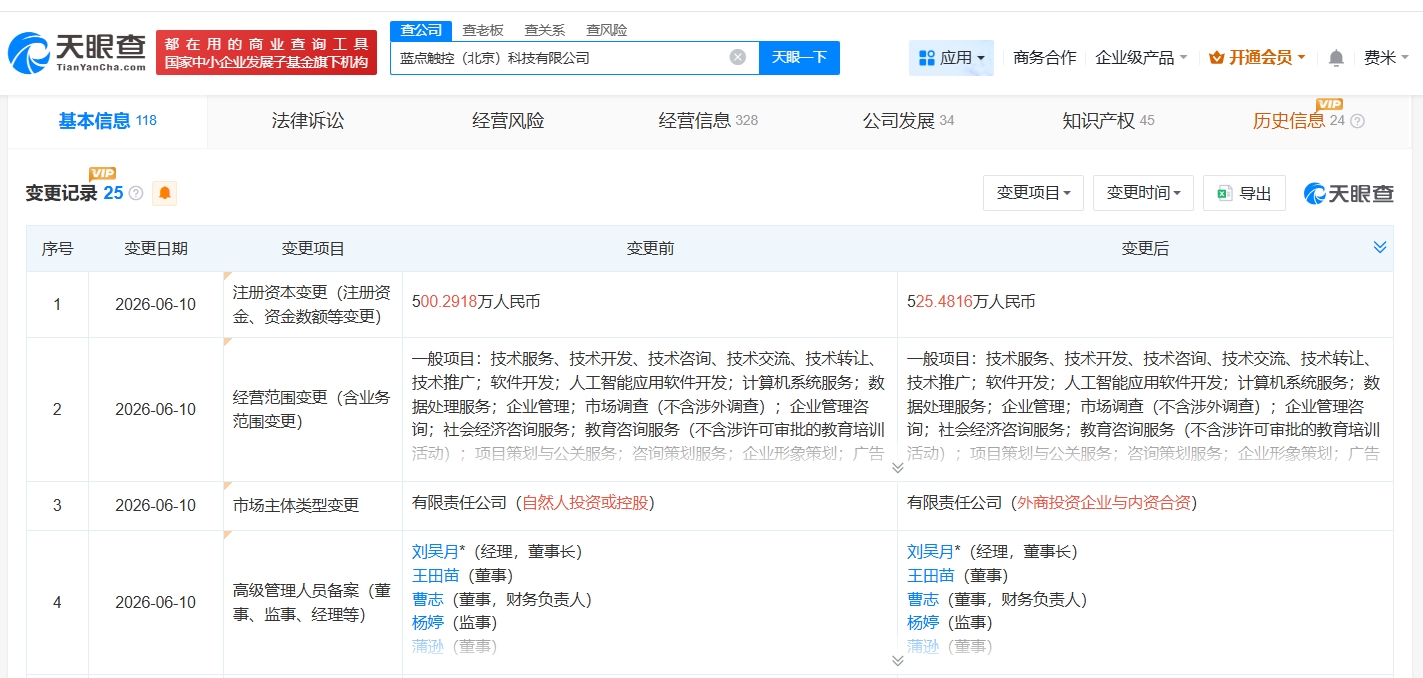Click the 高级管理人员备案 item cell

(x=313, y=603)
